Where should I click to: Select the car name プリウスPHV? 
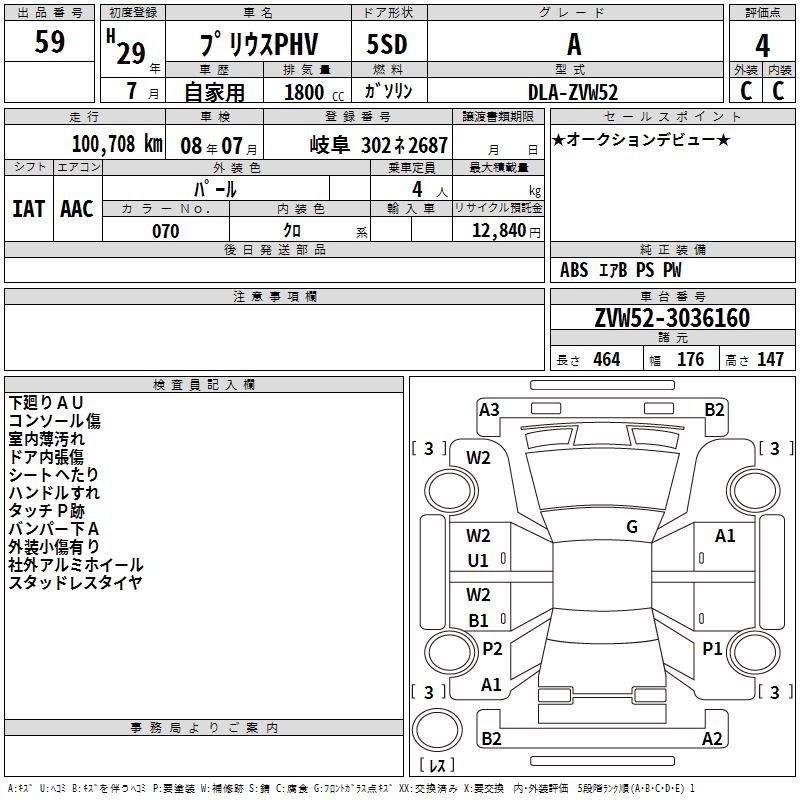[258, 45]
